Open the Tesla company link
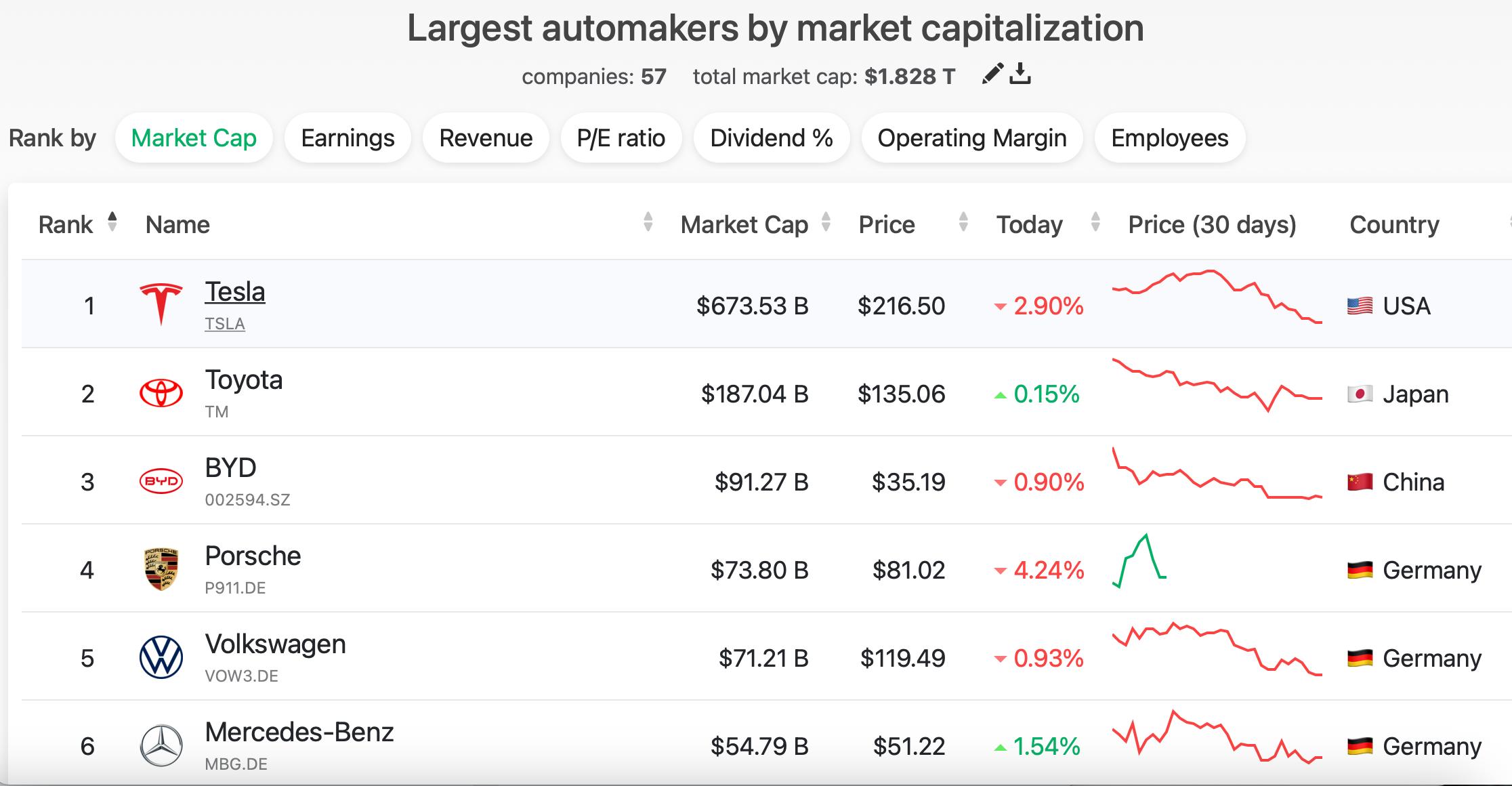Screen dimensions: 1512x786 (x=234, y=292)
